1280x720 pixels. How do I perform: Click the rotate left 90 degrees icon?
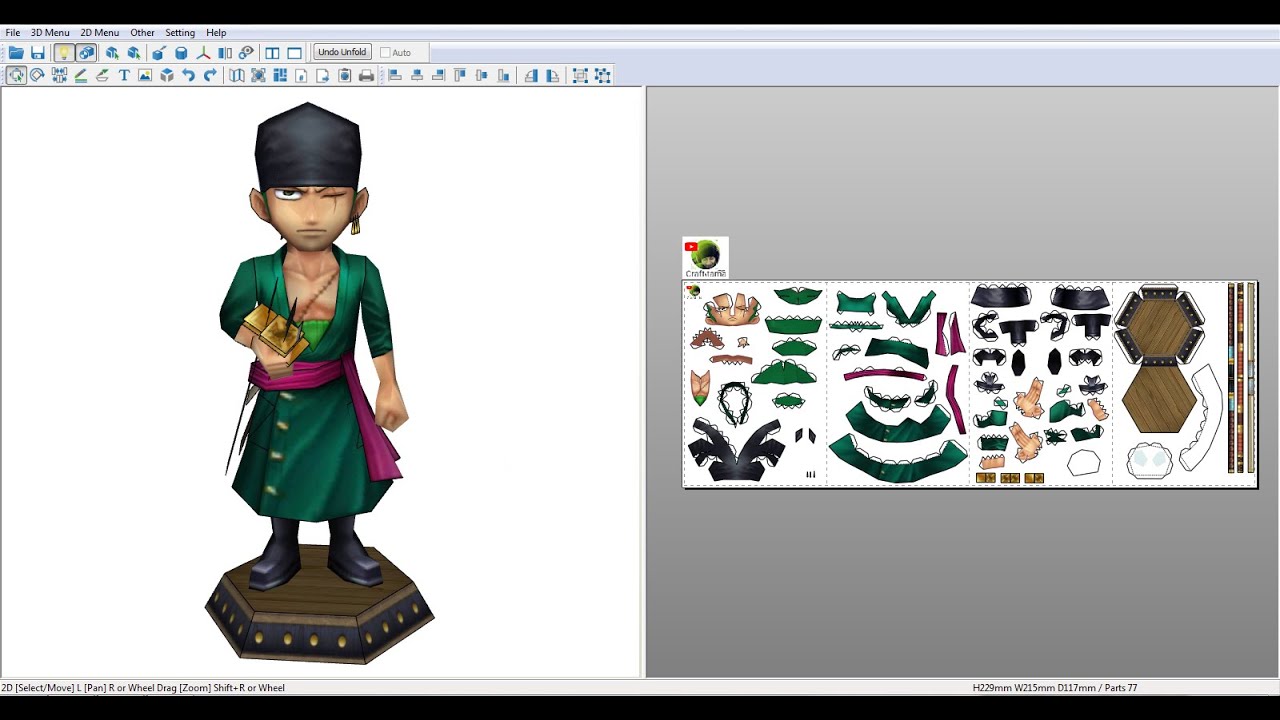coord(531,76)
